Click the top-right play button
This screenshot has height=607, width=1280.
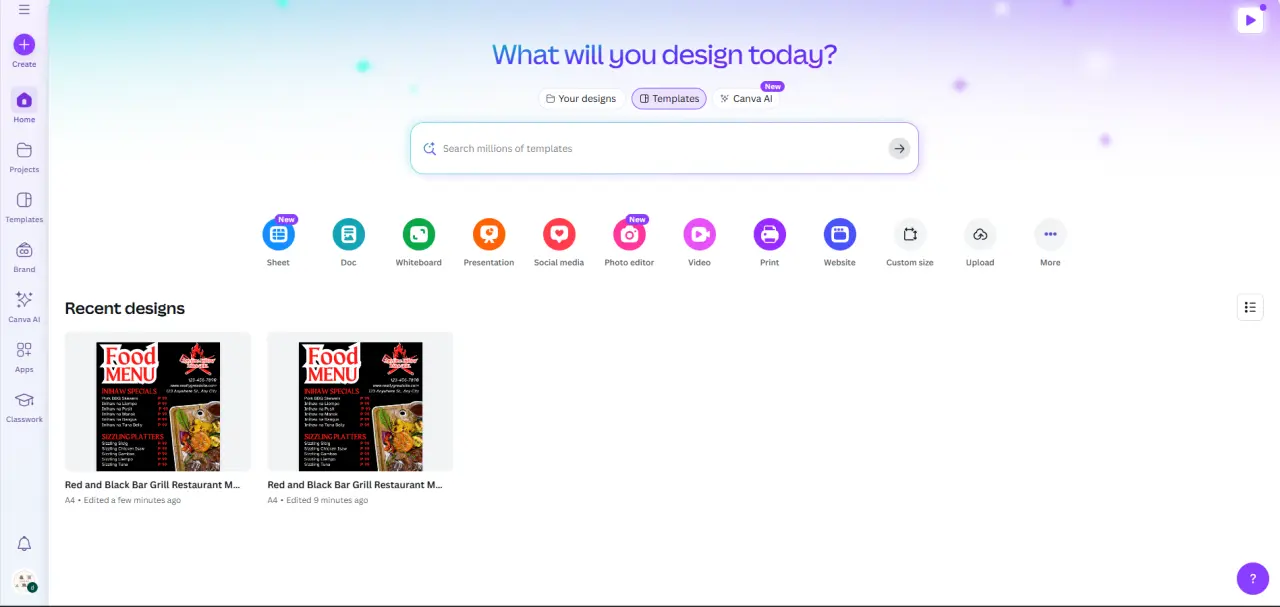pyautogui.click(x=1250, y=19)
